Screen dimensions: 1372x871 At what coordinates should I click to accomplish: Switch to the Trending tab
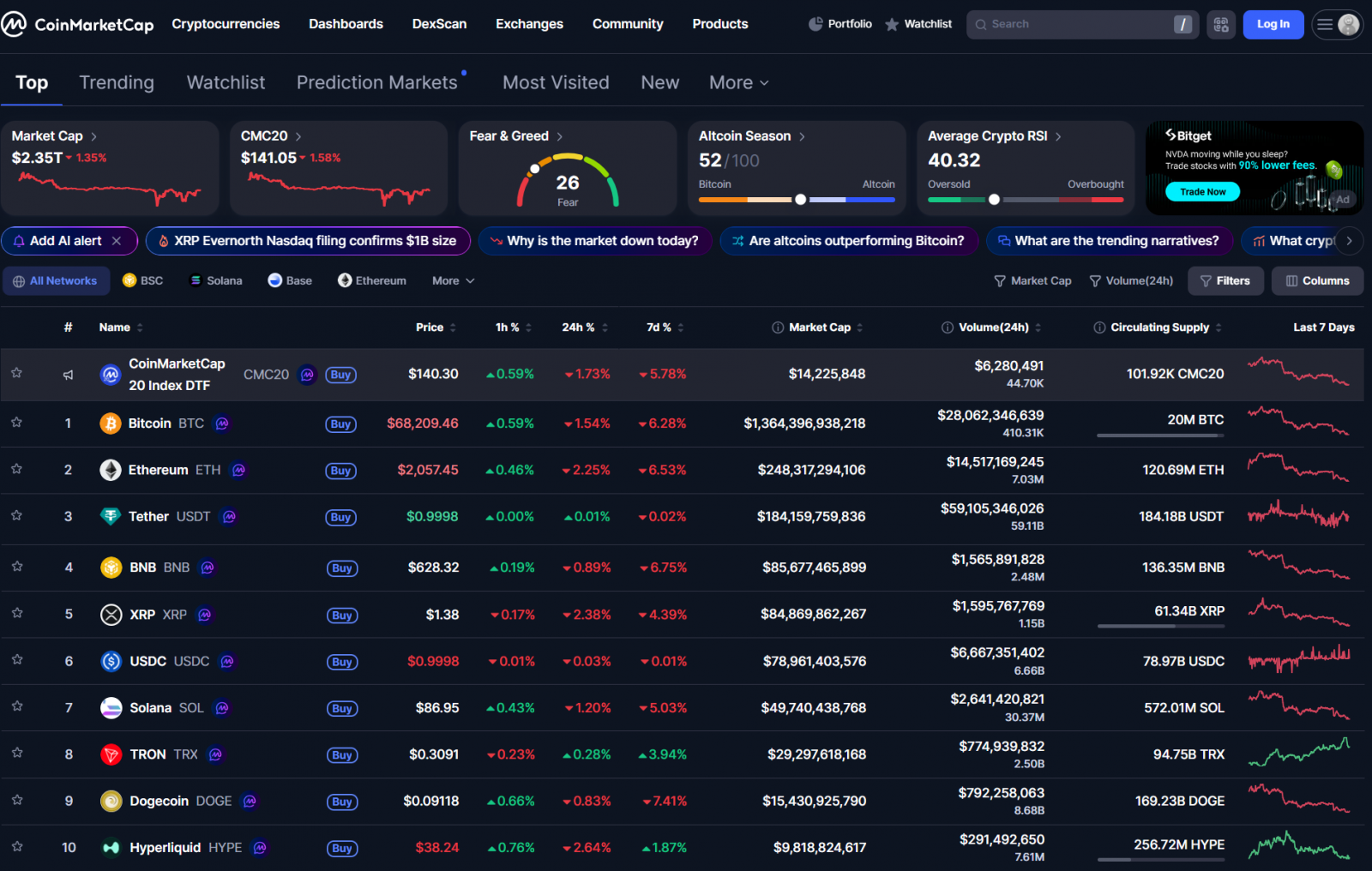tap(117, 82)
